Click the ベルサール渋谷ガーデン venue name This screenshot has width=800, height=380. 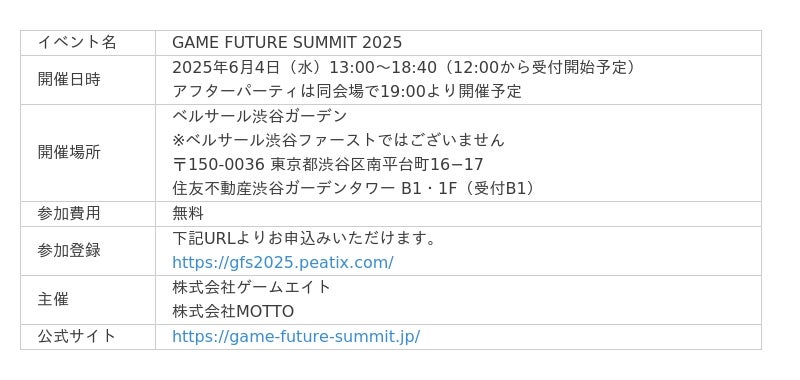point(260,116)
